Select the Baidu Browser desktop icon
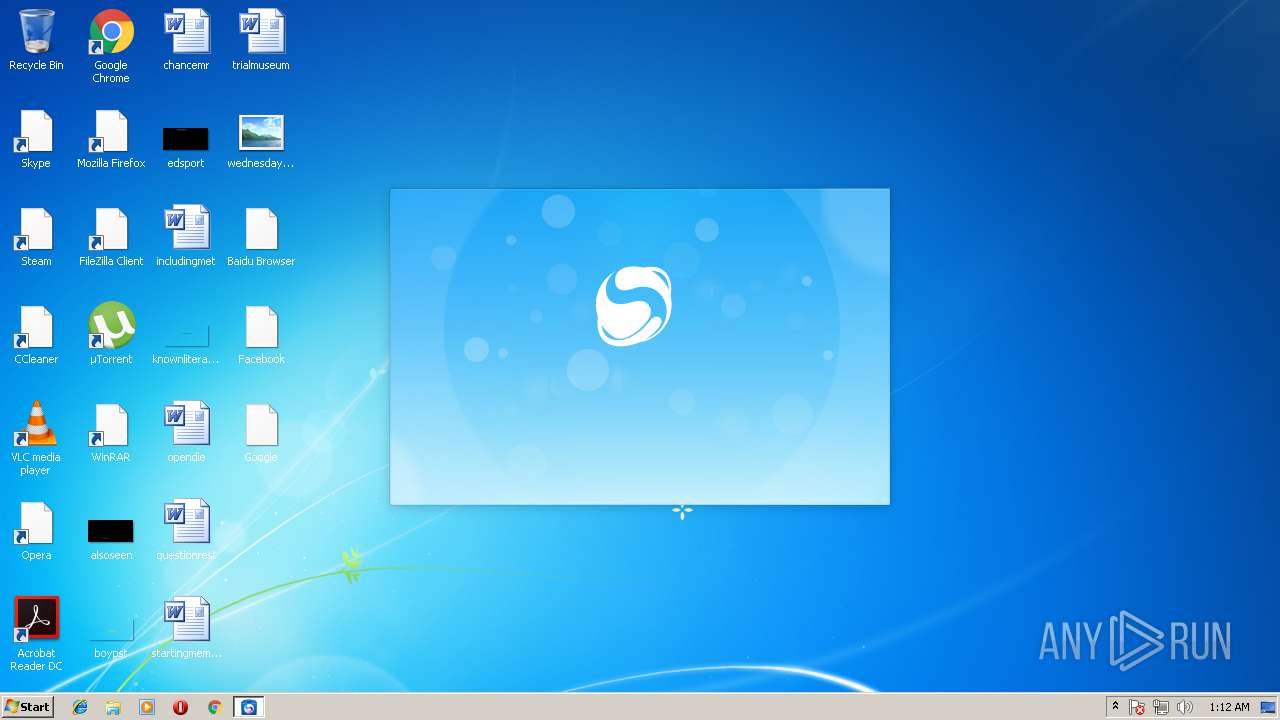 coord(261,236)
